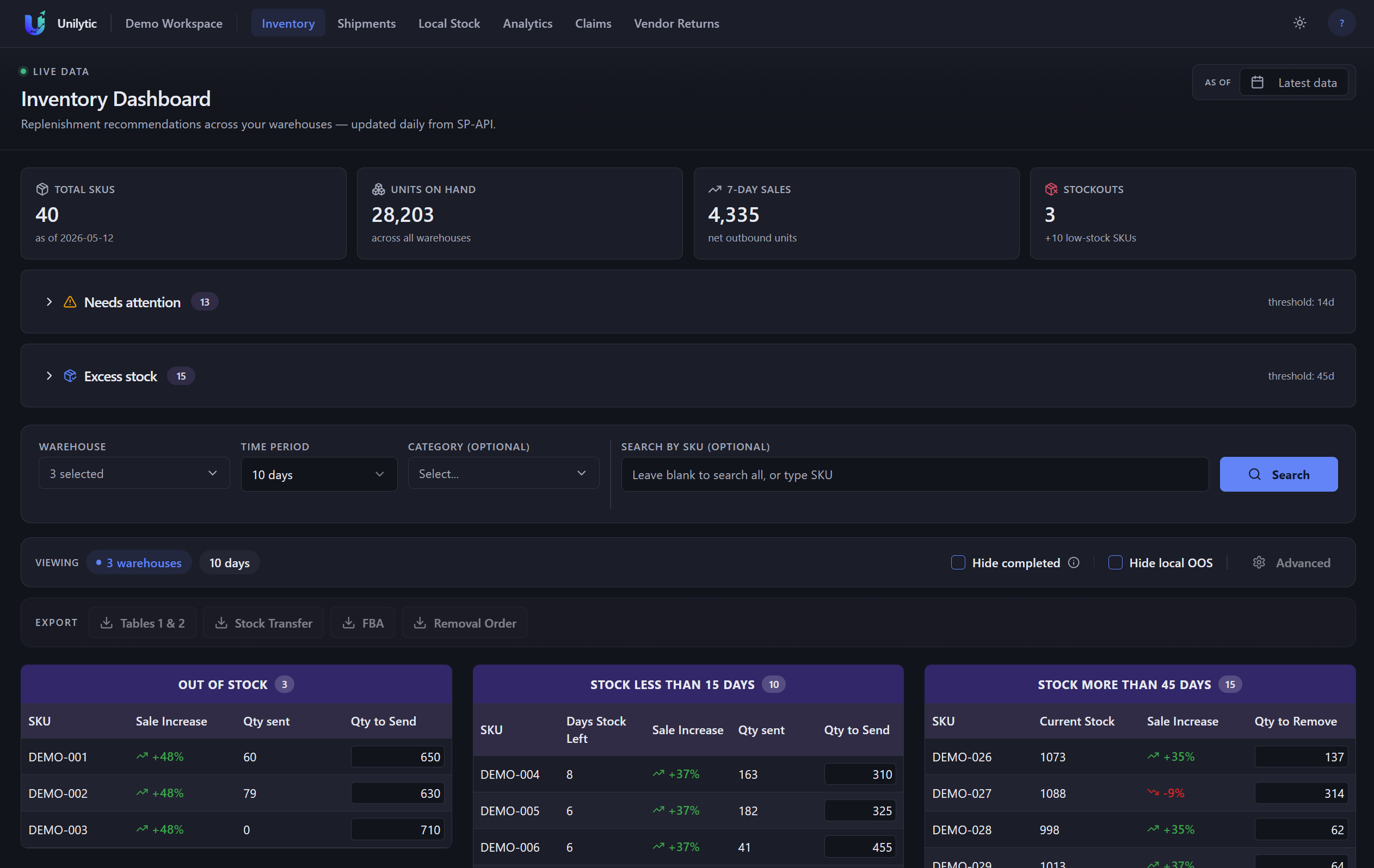The width and height of the screenshot is (1374, 868).
Task: Expand the Excess stock section chevron
Action: click(x=49, y=376)
